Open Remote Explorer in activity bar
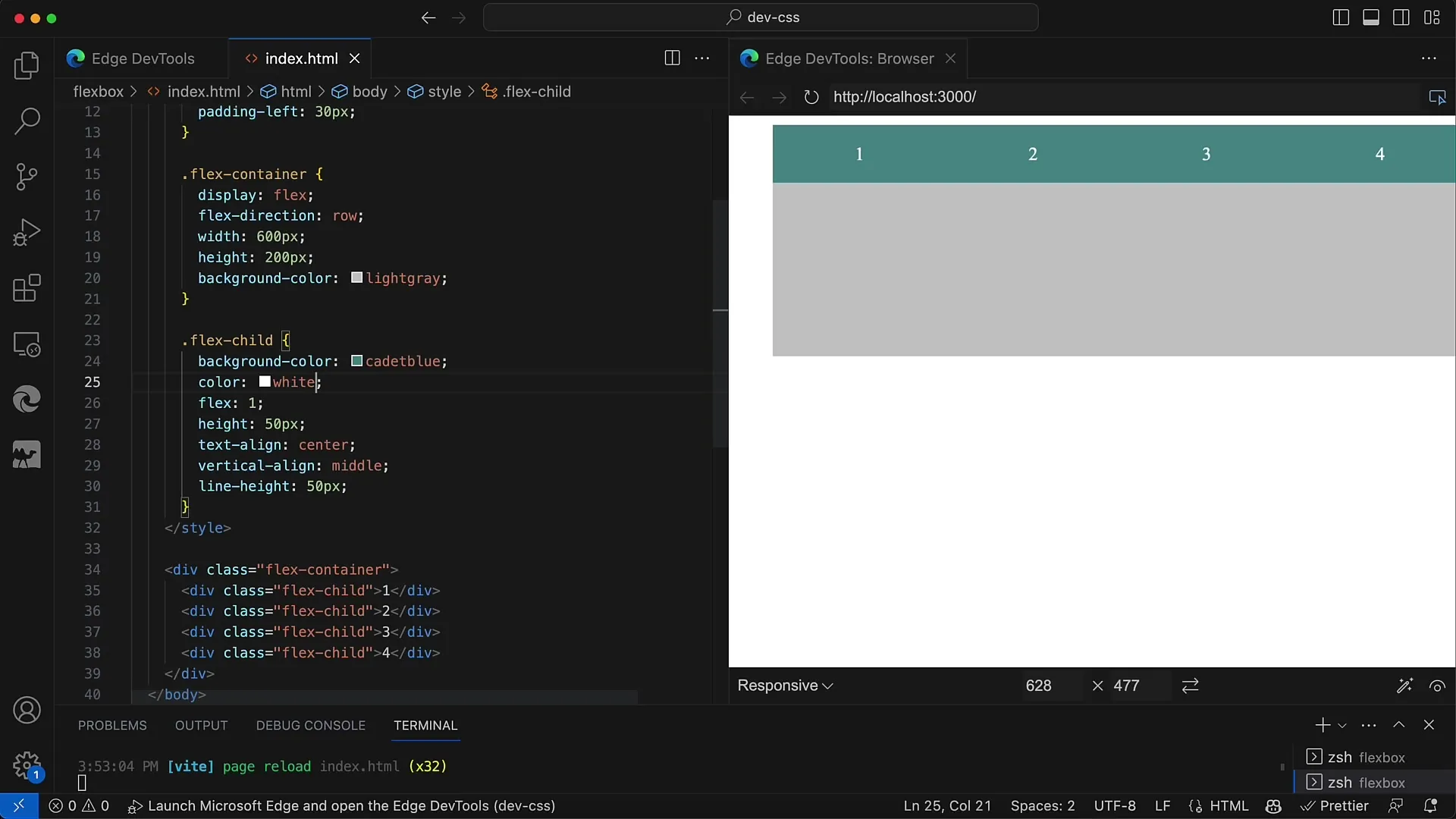The height and width of the screenshot is (819, 1456). coord(27,344)
